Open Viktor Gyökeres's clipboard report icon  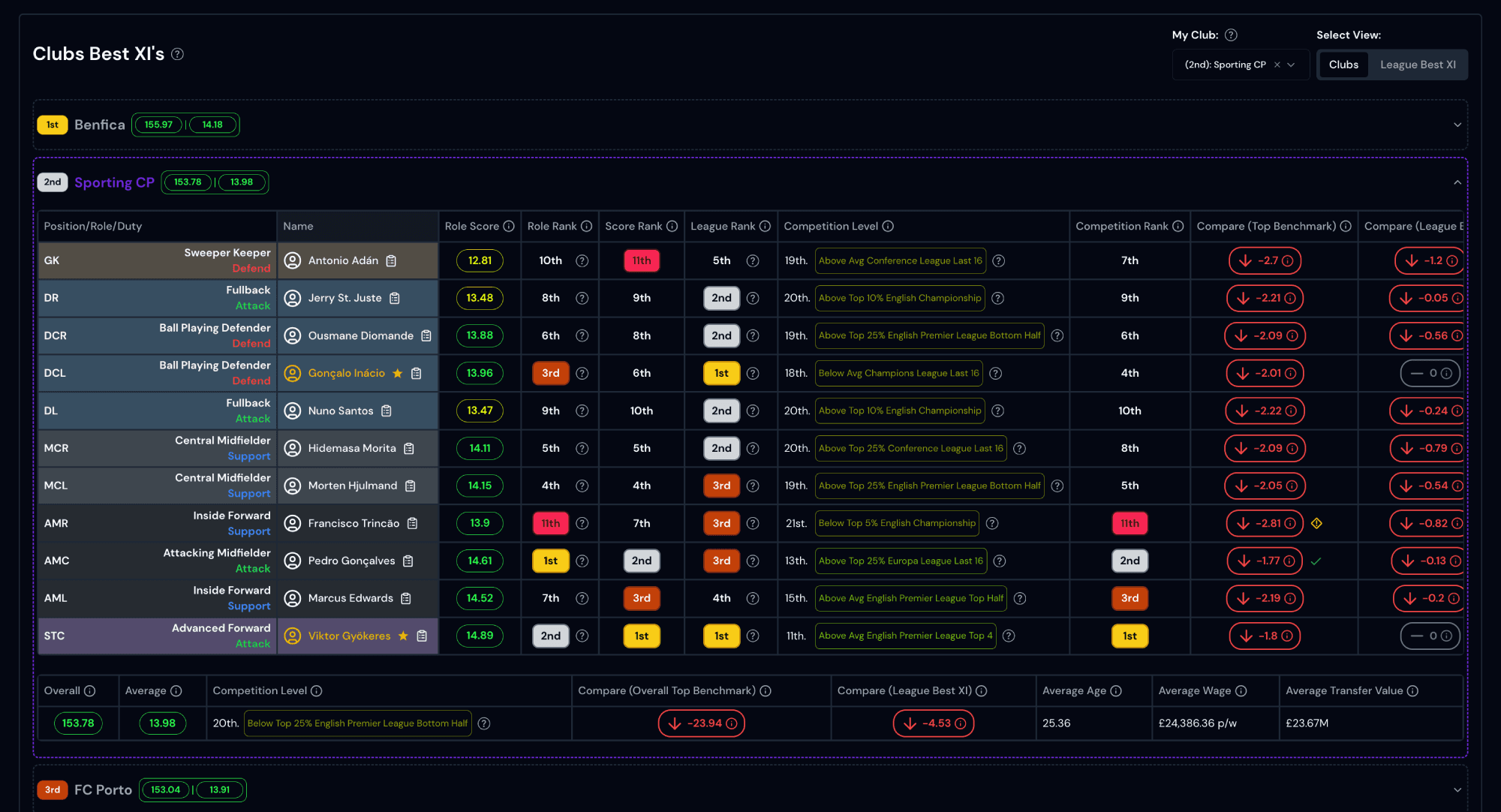tap(422, 636)
